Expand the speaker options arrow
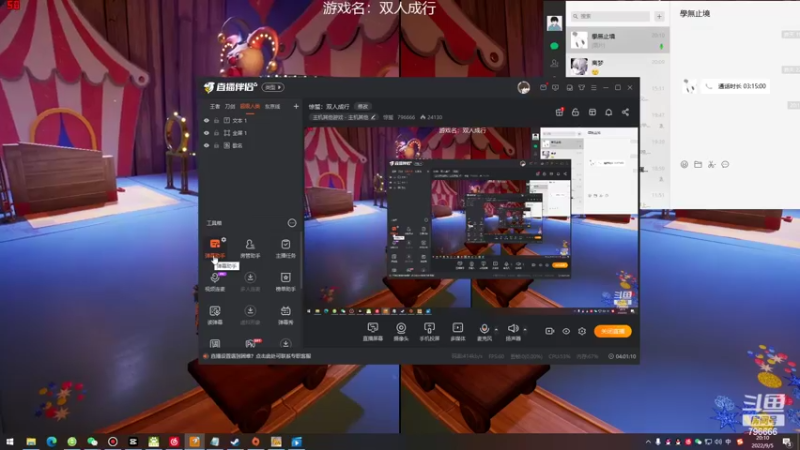 tap(525, 330)
